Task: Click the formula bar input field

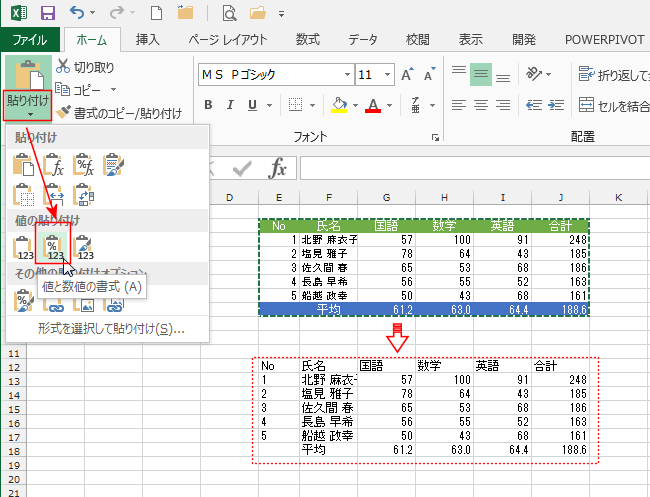Action: pyautogui.click(x=470, y=167)
